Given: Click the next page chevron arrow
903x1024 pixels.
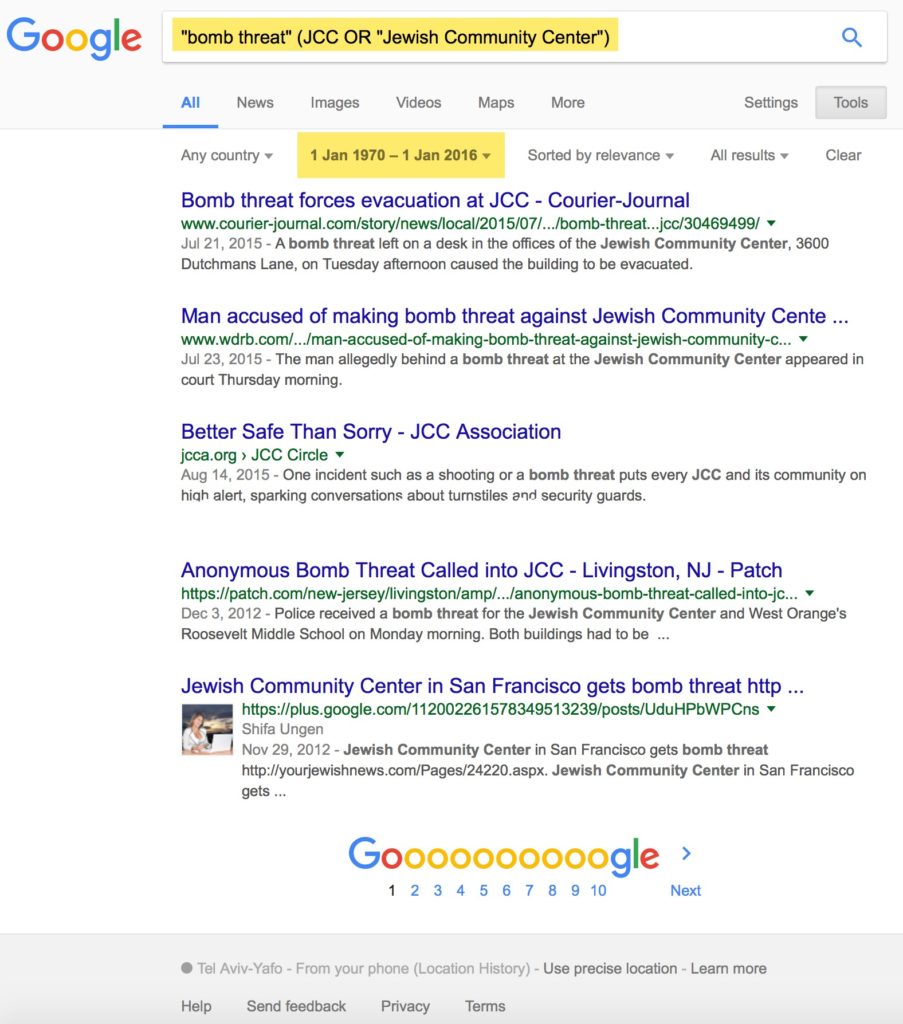Looking at the screenshot, I should (x=686, y=854).
